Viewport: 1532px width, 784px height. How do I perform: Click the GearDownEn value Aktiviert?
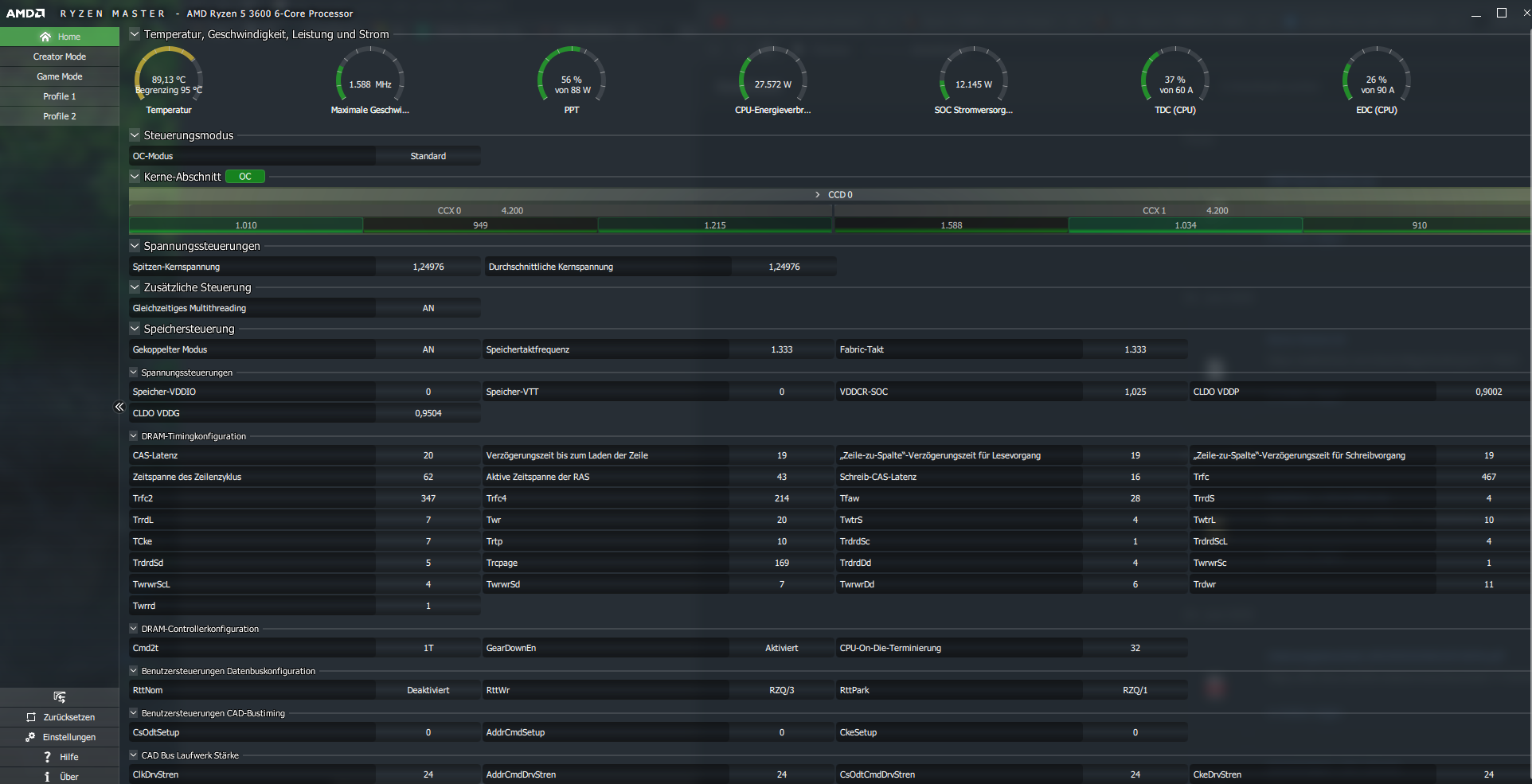[x=782, y=648]
